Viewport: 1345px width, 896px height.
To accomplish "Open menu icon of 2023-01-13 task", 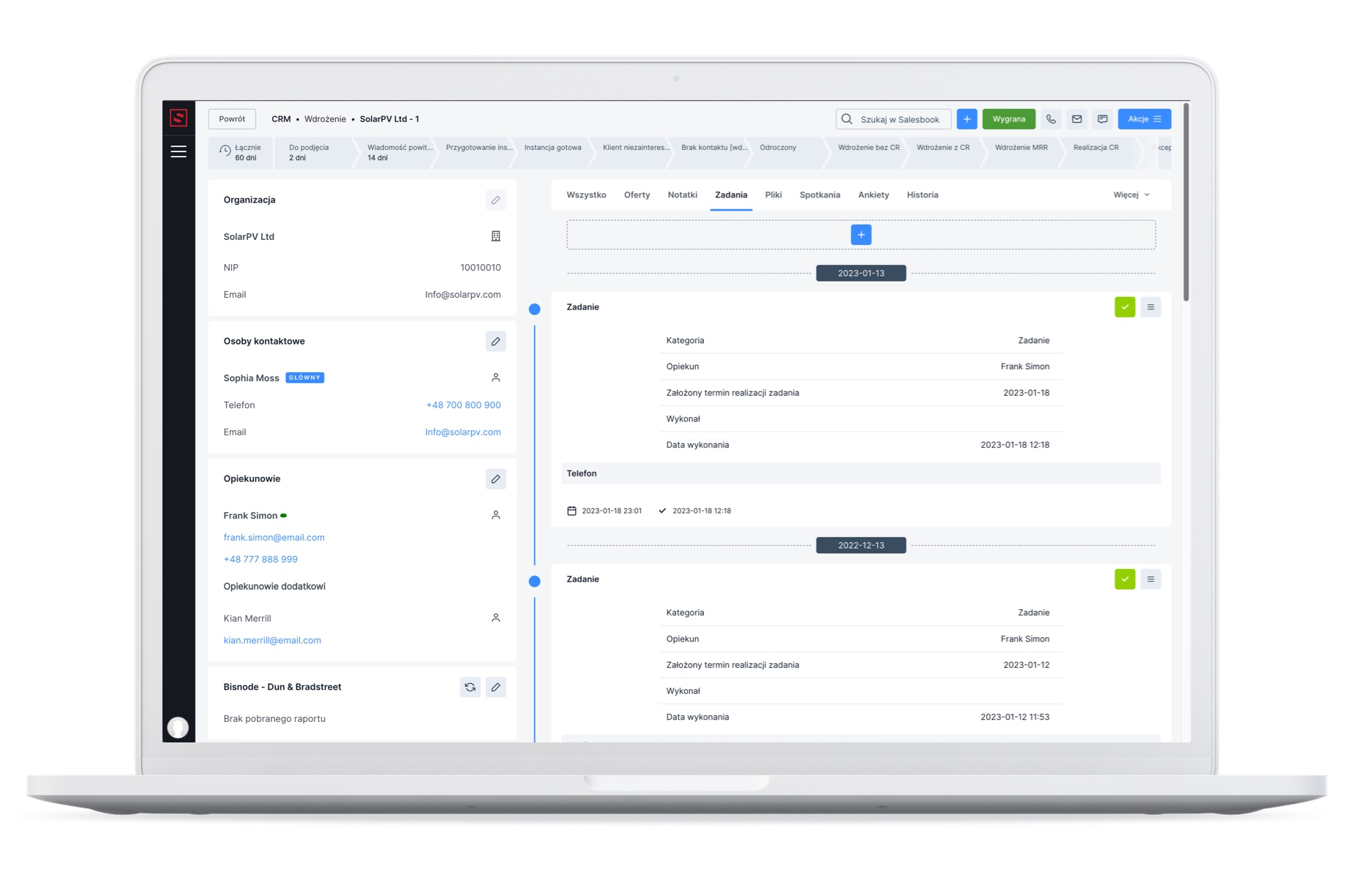I will click(x=1150, y=307).
